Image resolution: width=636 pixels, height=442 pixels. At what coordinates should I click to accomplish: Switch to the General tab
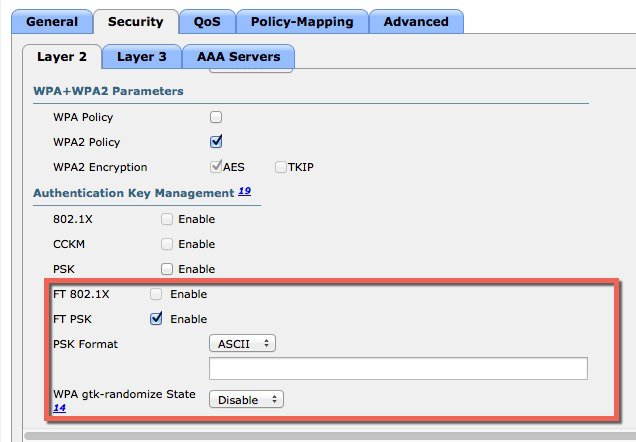(52, 22)
